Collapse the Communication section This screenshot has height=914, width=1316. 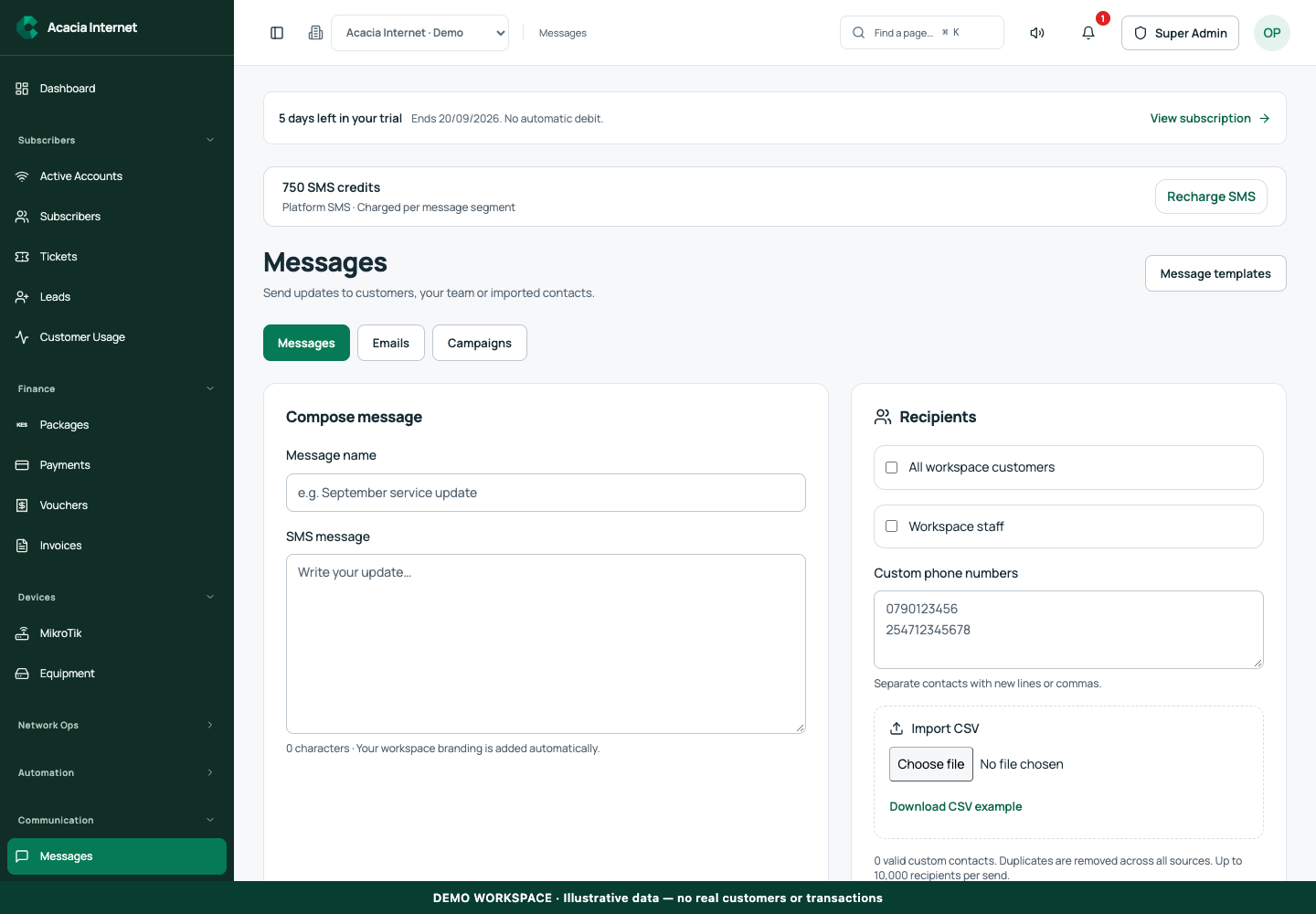point(117,820)
